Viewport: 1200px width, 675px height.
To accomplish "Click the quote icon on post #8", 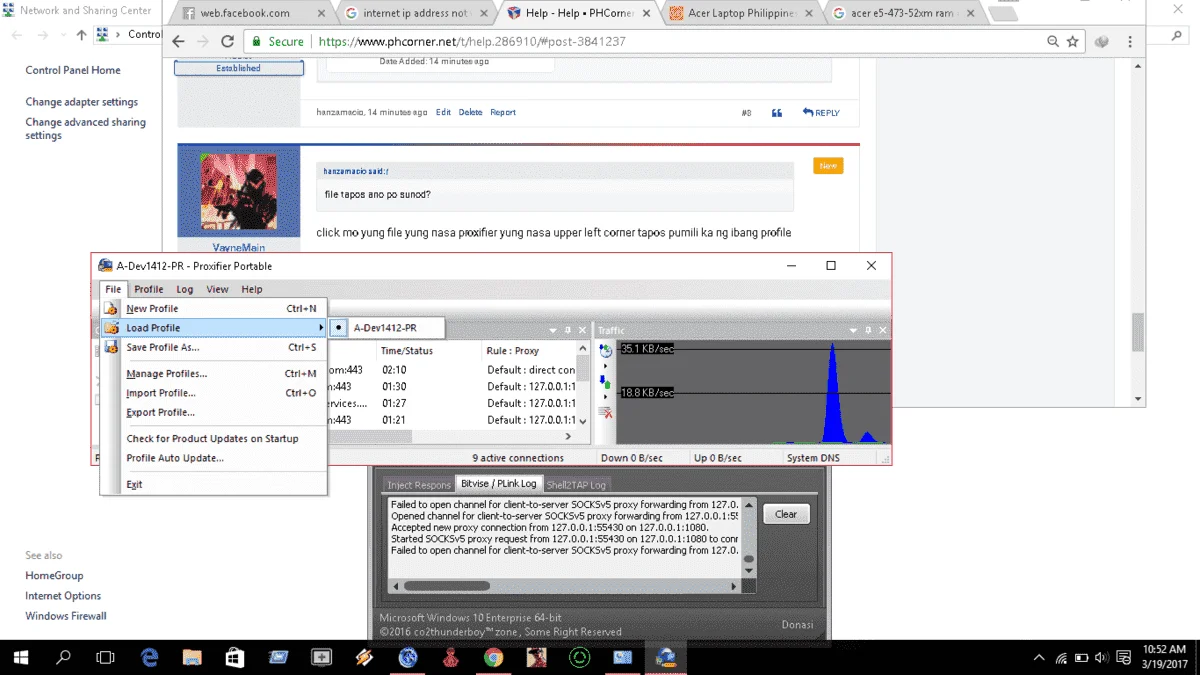I will (776, 113).
